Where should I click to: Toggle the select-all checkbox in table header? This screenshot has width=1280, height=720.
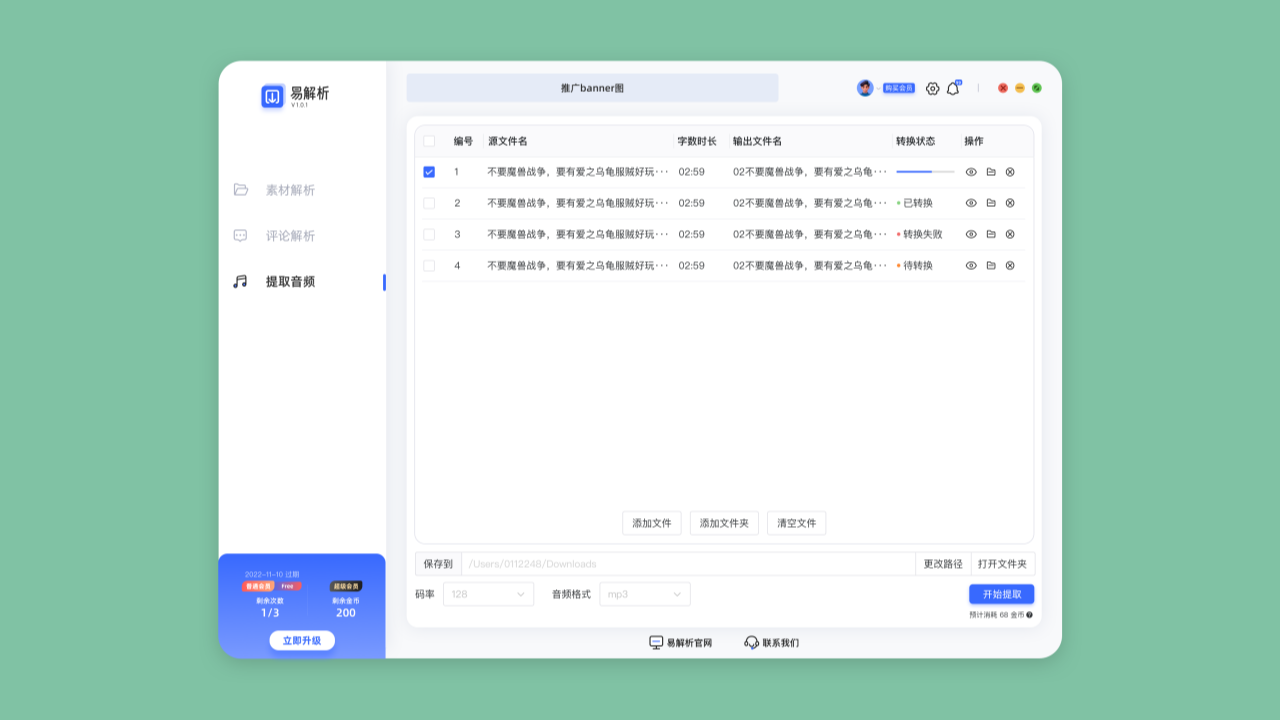coord(430,140)
